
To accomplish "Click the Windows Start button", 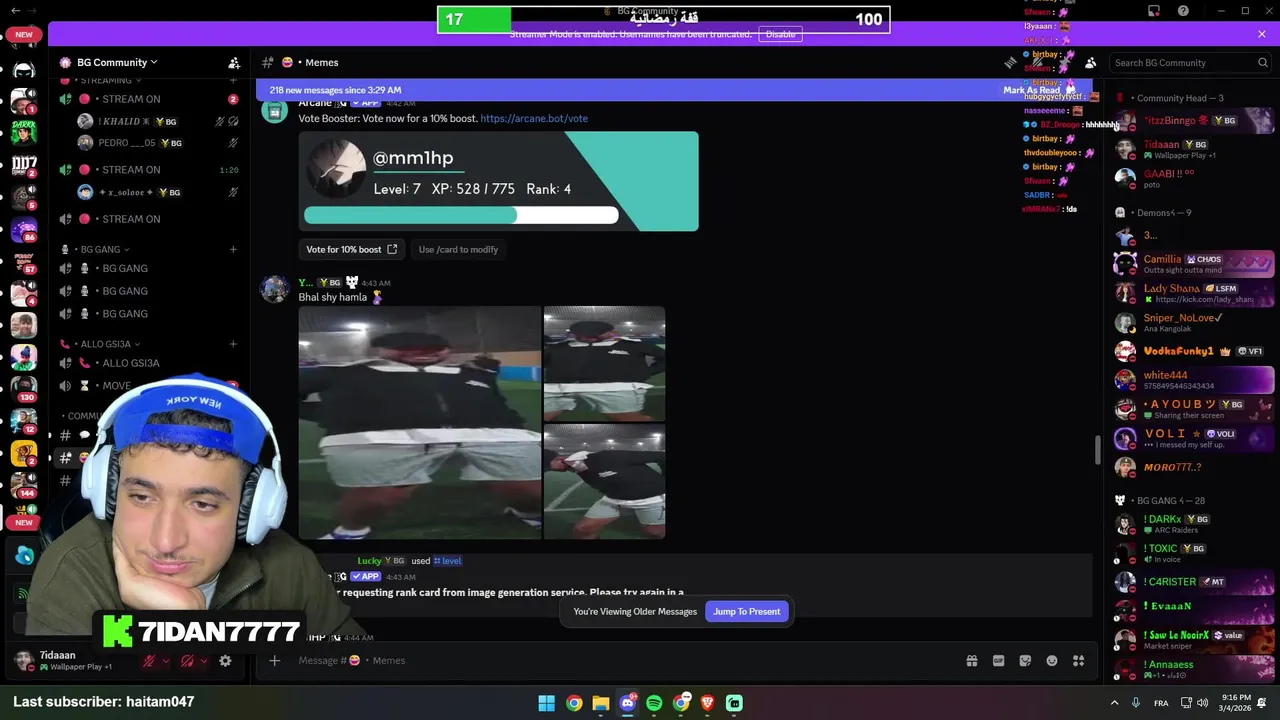I will click(x=546, y=703).
